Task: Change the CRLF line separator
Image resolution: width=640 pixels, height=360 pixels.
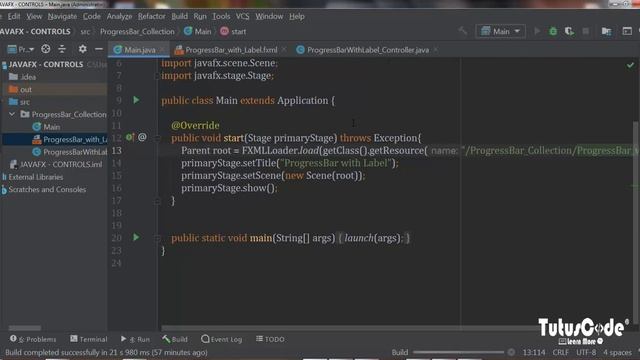Action: pos(561,352)
